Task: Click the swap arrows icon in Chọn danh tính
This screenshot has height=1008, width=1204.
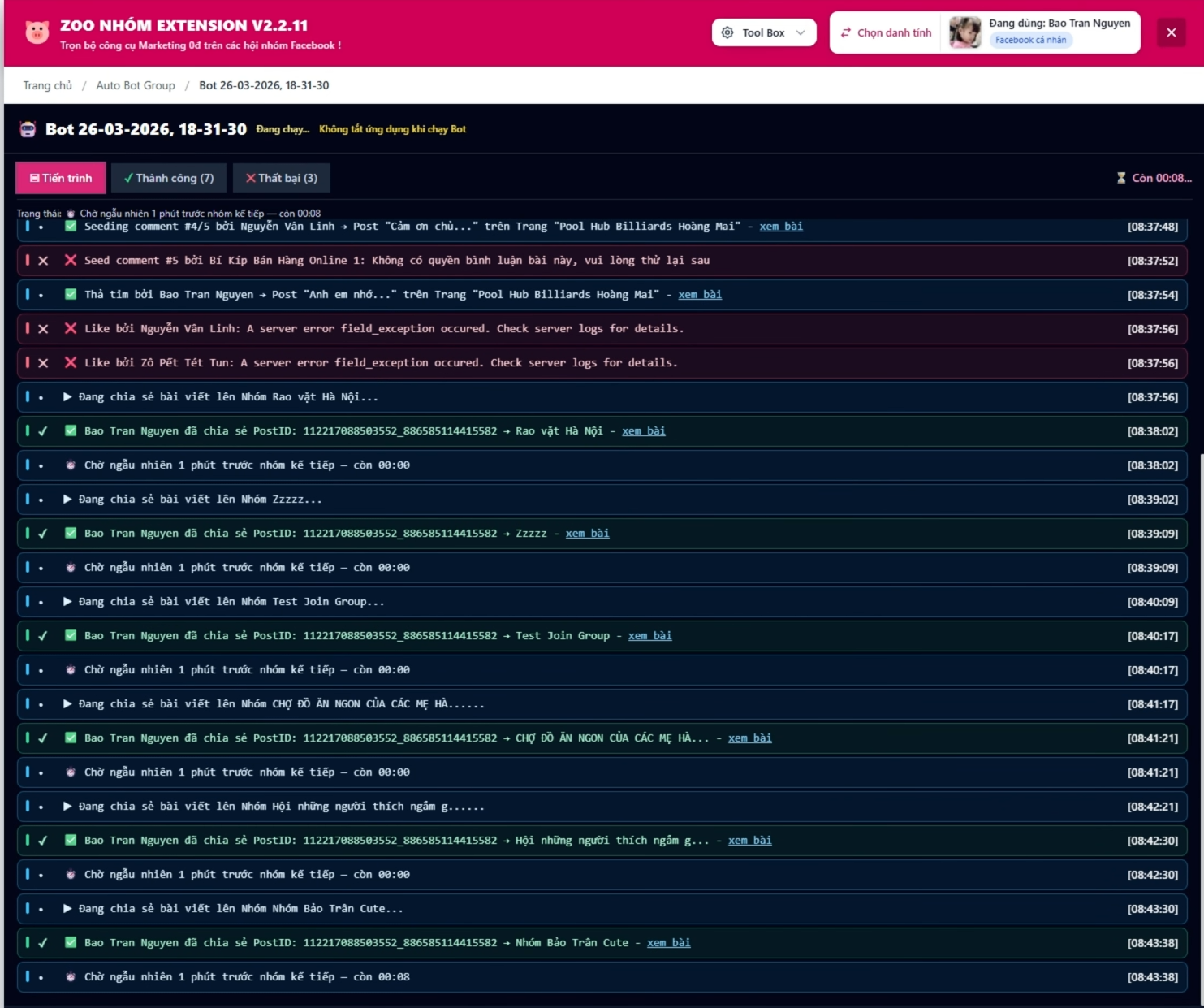Action: point(846,32)
